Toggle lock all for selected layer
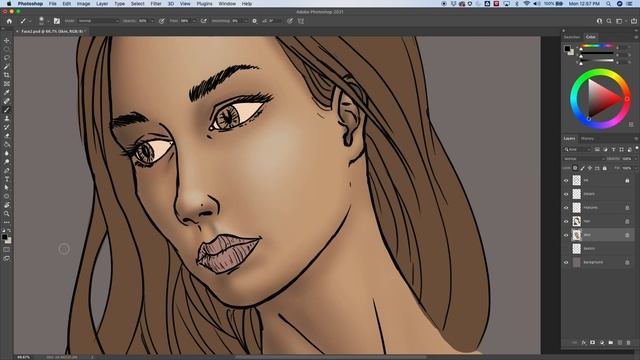The height and width of the screenshot is (360, 640). pos(605,168)
